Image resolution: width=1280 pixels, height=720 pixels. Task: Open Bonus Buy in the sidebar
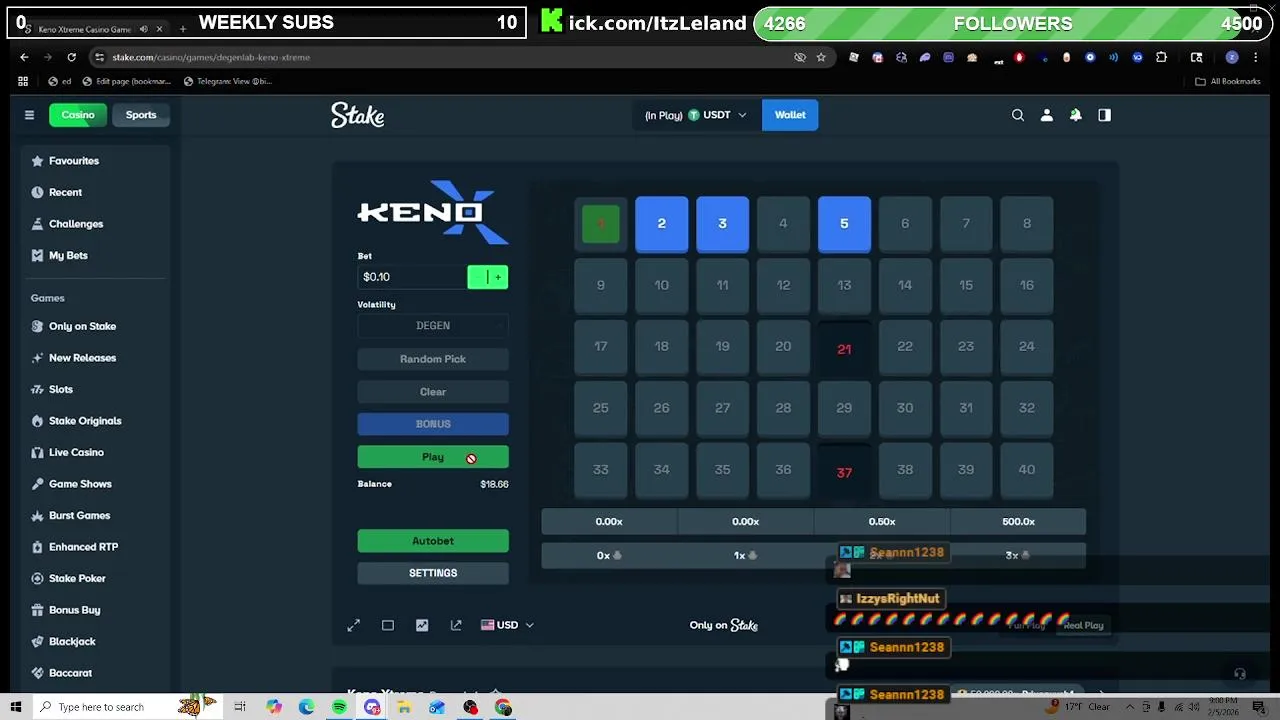(x=75, y=610)
